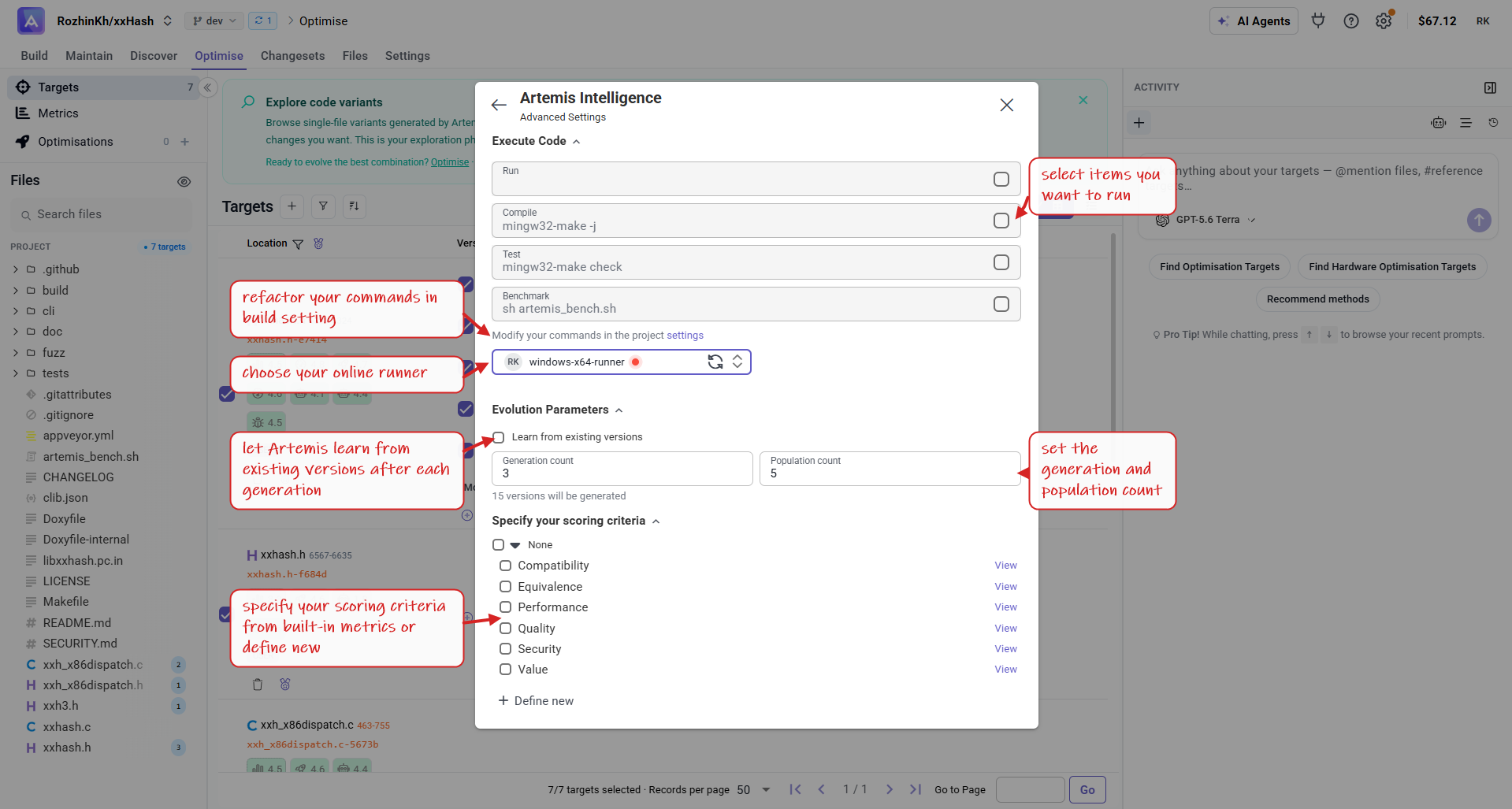This screenshot has height=809, width=1512.
Task: Close the Artemis Intelligence dialog
Action: 1006,105
